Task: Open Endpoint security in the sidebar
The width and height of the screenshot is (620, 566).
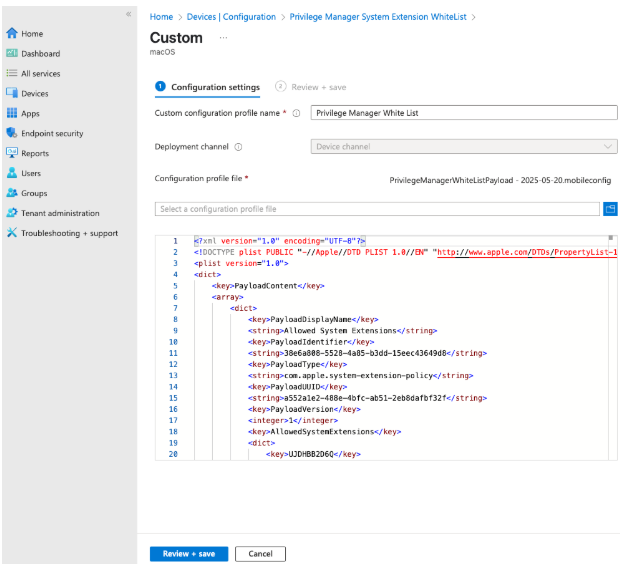Action: pos(52,133)
